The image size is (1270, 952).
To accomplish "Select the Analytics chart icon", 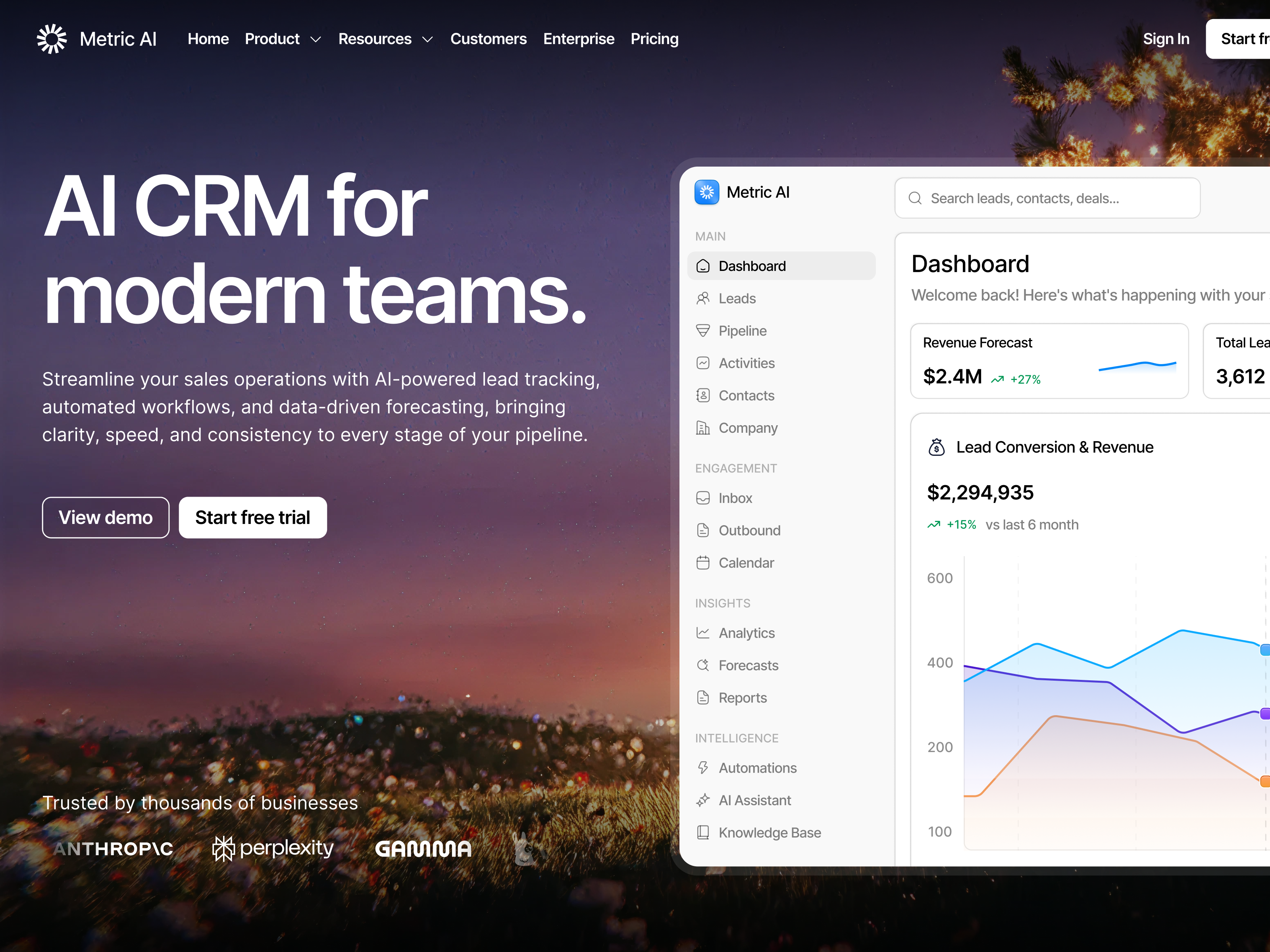I will pyautogui.click(x=703, y=633).
